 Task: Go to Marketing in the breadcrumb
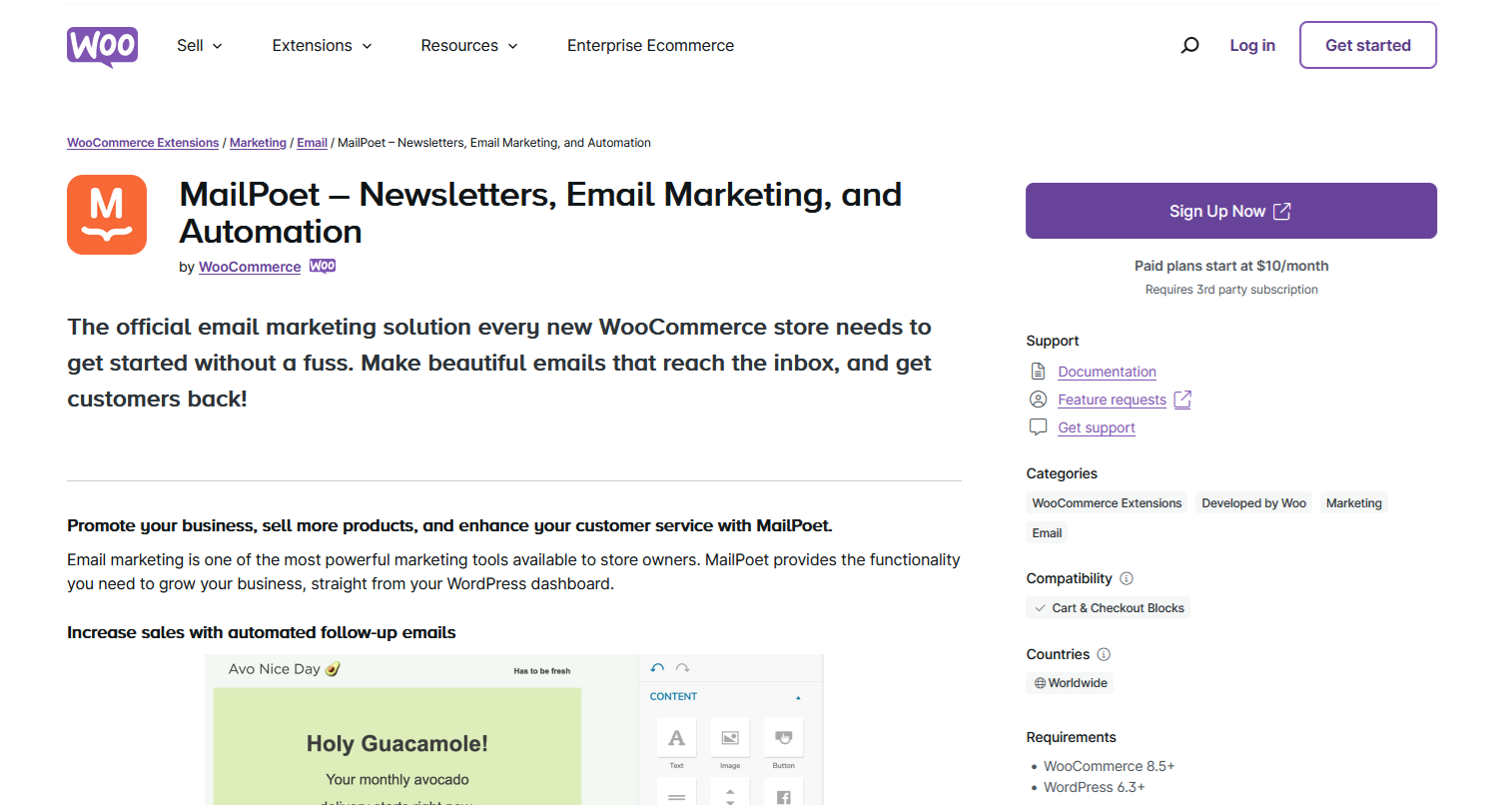pos(258,143)
